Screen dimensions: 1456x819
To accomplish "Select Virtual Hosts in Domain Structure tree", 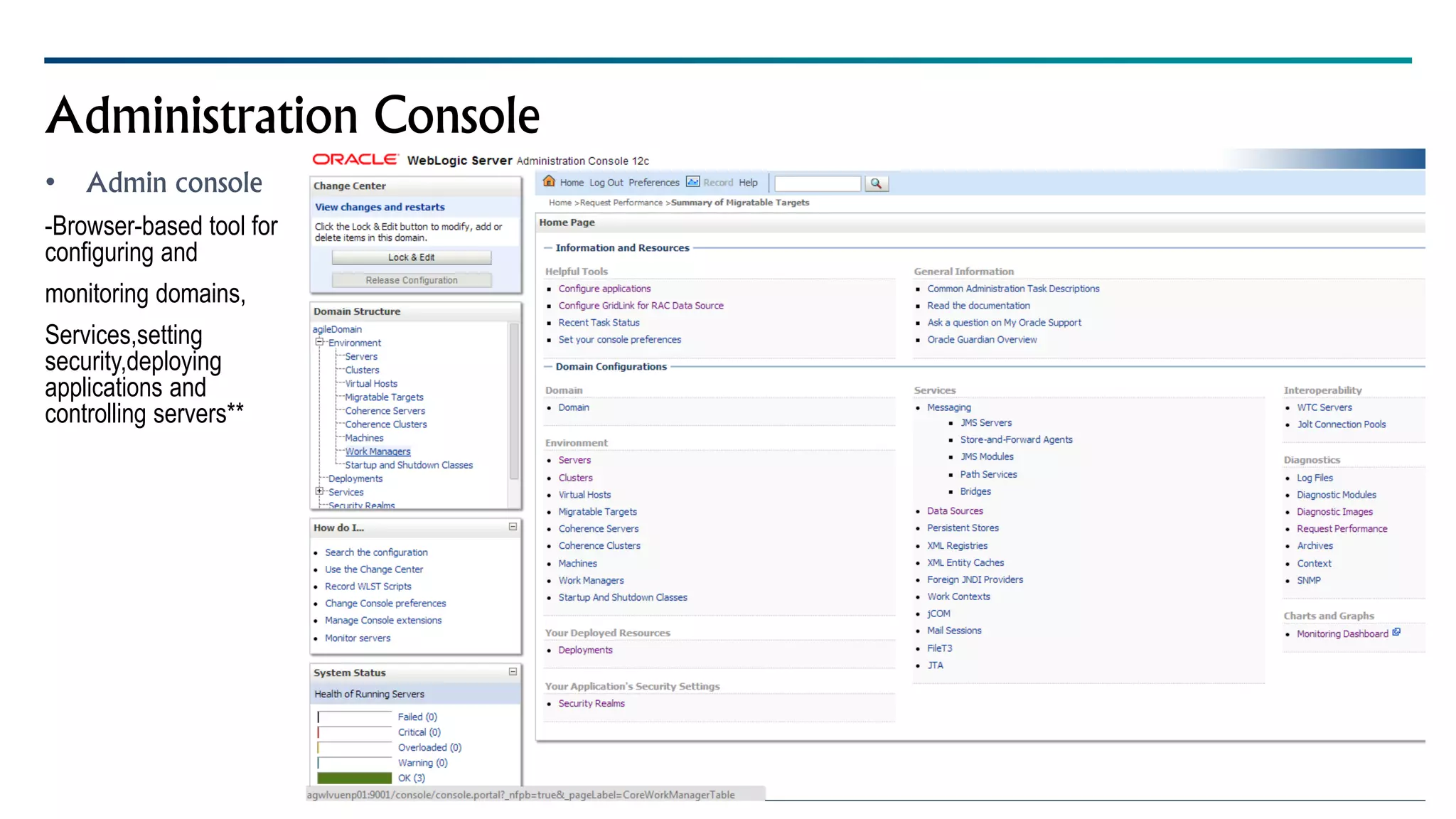I will pos(371,383).
